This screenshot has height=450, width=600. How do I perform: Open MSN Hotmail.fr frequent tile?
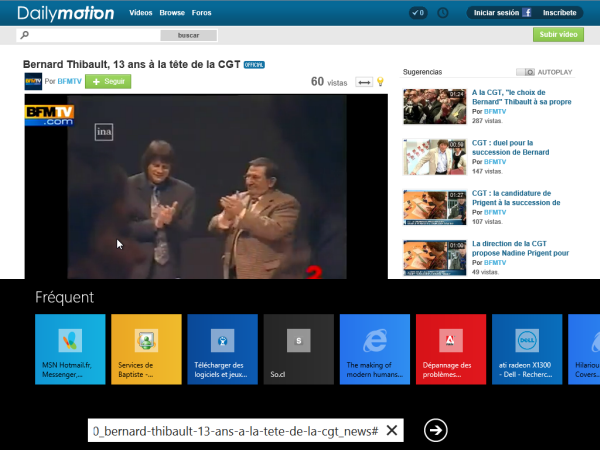coord(70,349)
